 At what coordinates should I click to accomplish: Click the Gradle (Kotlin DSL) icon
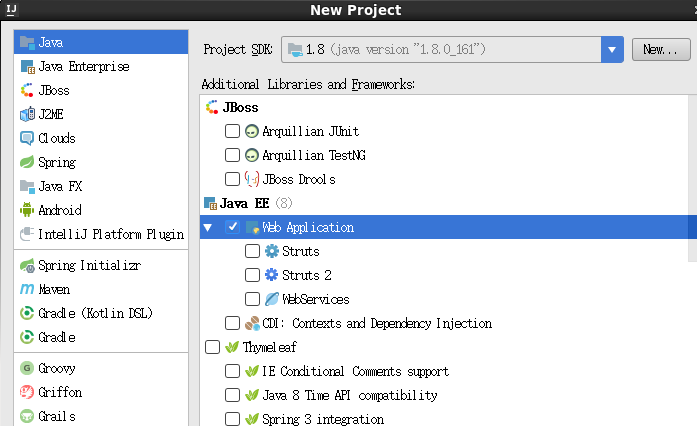[27, 313]
